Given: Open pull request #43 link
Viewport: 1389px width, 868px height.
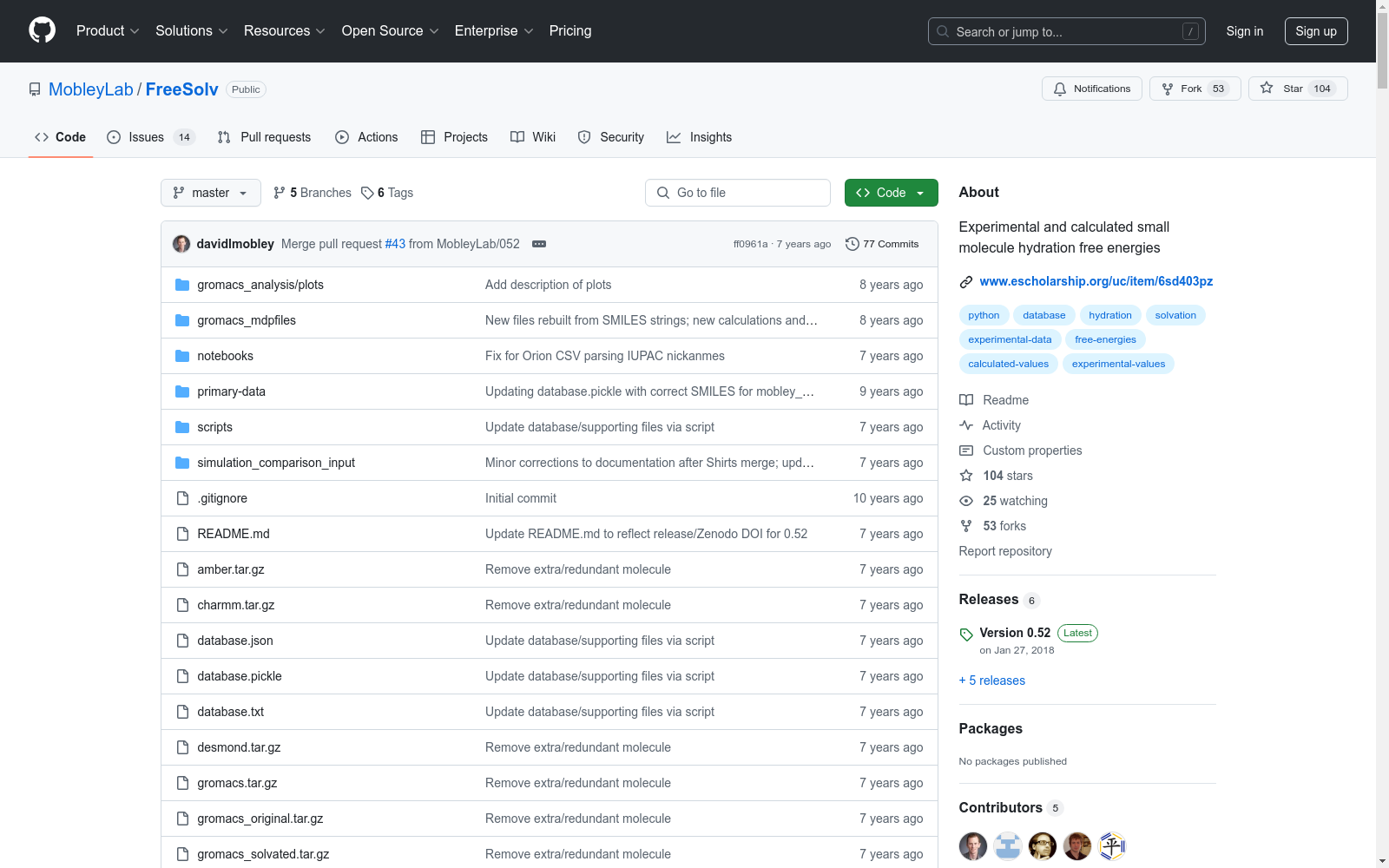Looking at the screenshot, I should tap(395, 244).
